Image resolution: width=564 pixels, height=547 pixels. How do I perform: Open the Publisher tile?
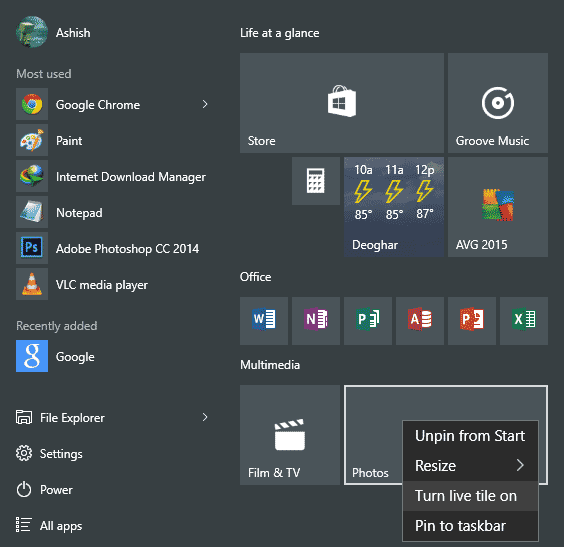click(x=368, y=321)
